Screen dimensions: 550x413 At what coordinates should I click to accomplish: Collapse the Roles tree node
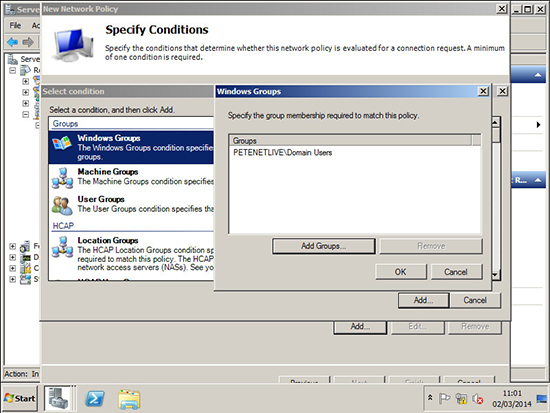[13, 70]
